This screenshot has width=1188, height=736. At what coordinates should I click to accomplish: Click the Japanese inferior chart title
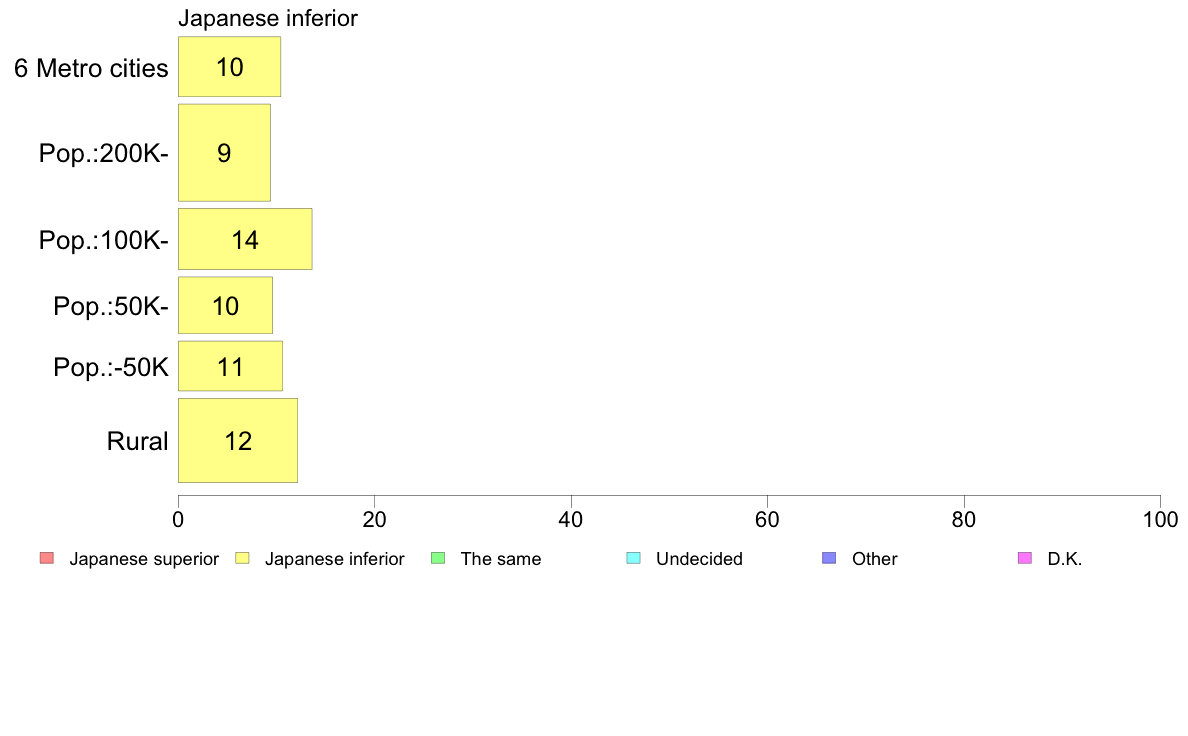point(267,18)
